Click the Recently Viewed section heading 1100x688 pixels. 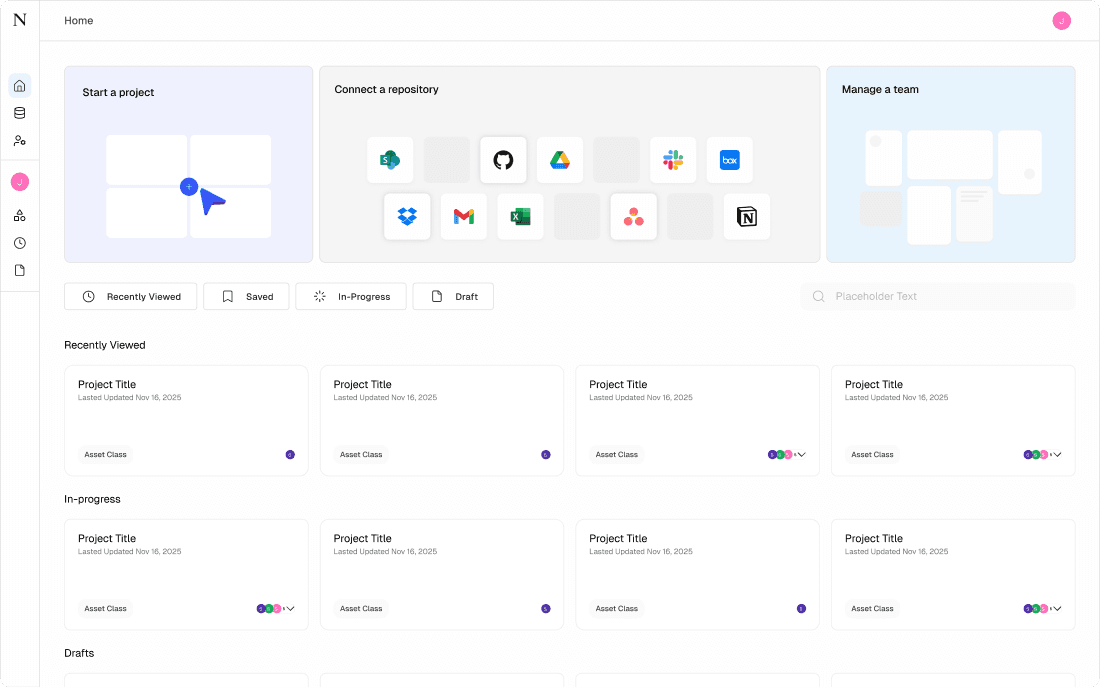[x=105, y=345]
